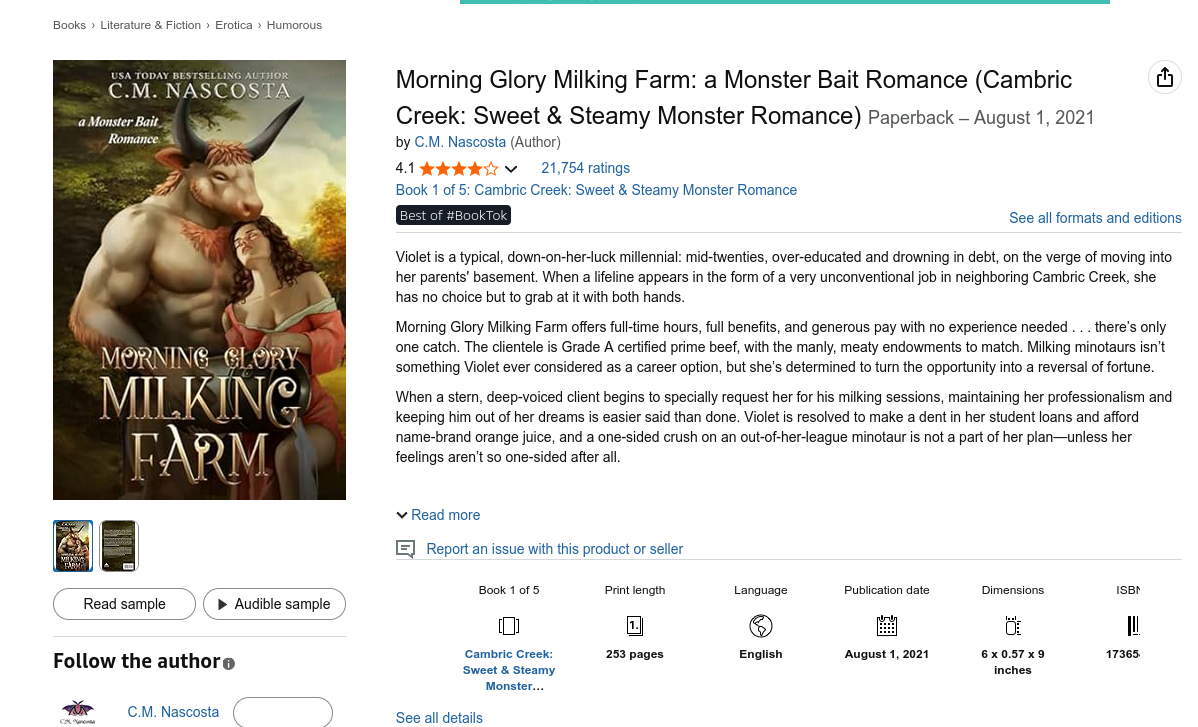Click the share icon
1198x727 pixels.
pos(1164,78)
